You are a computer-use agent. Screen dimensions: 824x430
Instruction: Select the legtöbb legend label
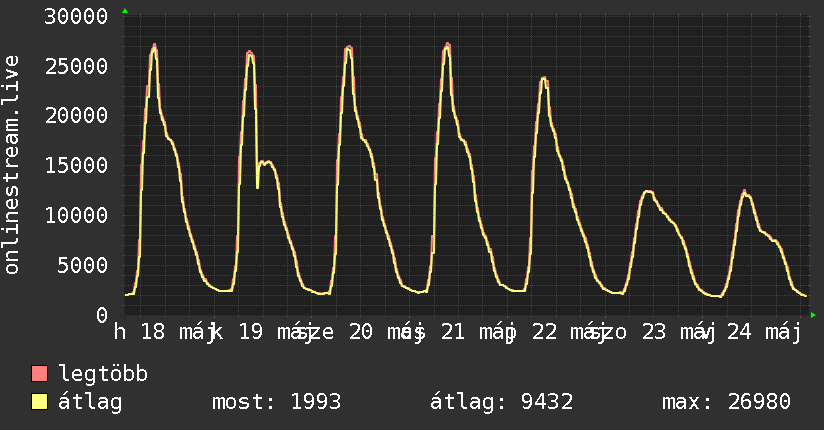[103, 374]
